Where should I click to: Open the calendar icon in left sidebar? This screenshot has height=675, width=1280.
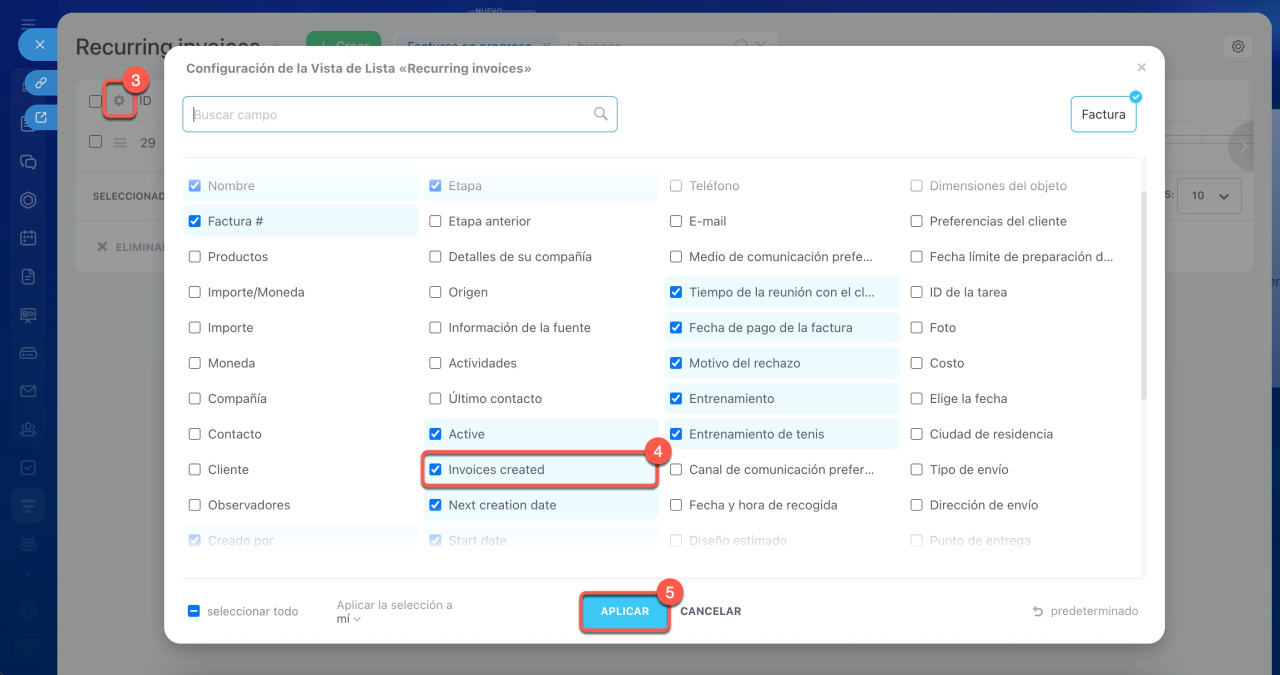pyautogui.click(x=28, y=238)
